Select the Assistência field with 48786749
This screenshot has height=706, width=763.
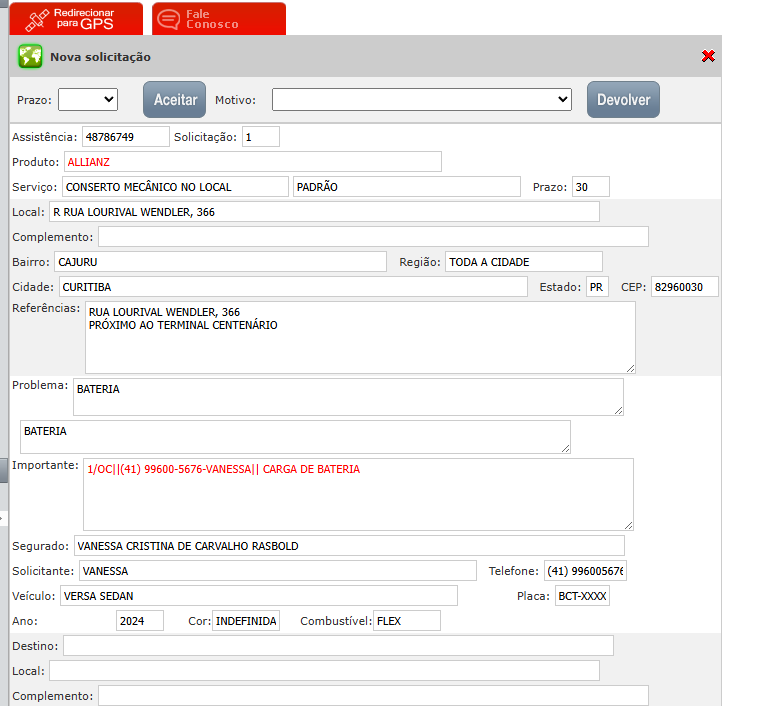pos(126,137)
